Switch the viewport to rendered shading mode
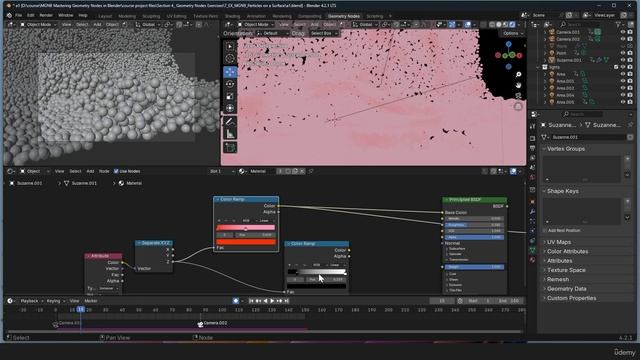 [x=512, y=24]
